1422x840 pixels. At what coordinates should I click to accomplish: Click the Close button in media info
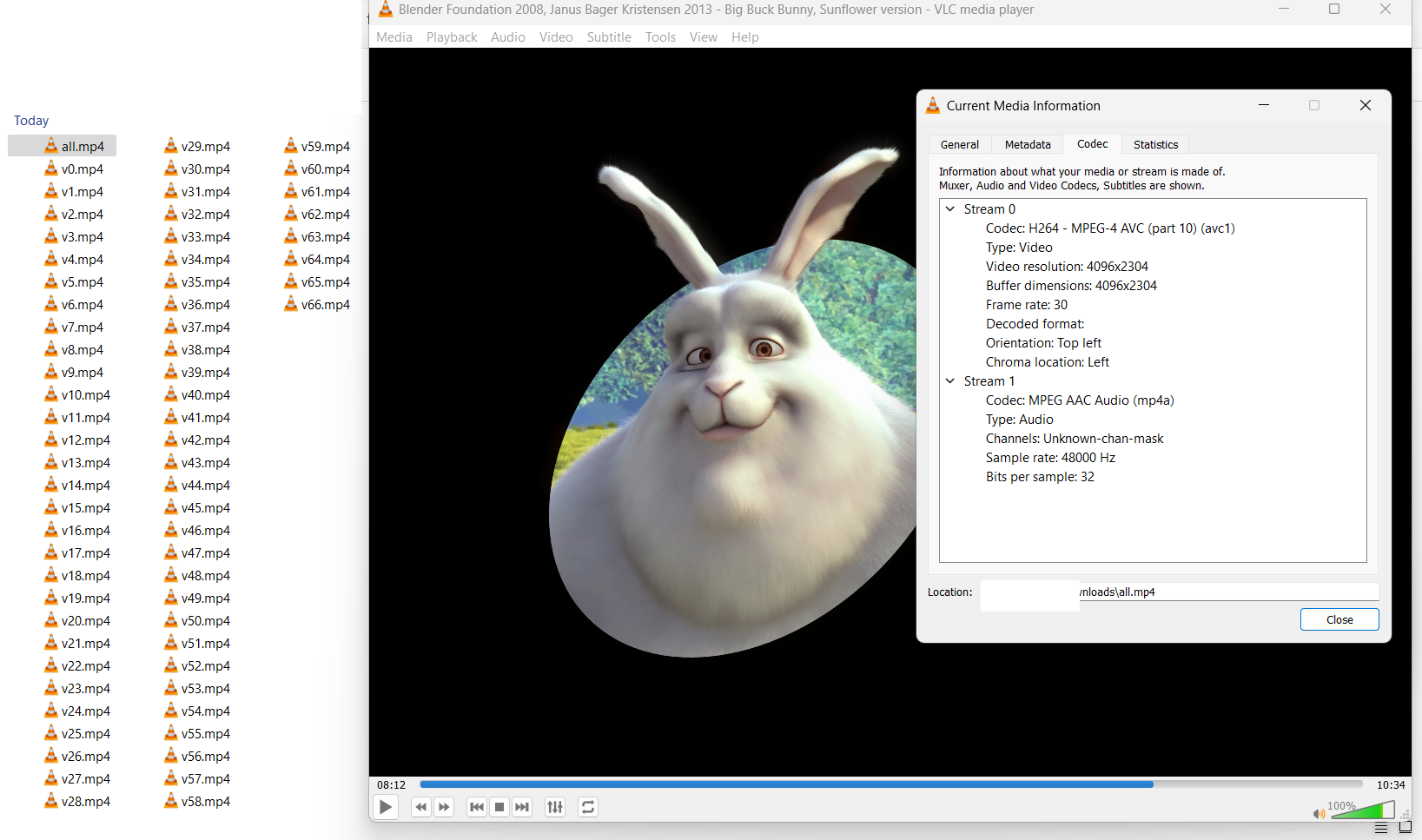click(x=1339, y=619)
